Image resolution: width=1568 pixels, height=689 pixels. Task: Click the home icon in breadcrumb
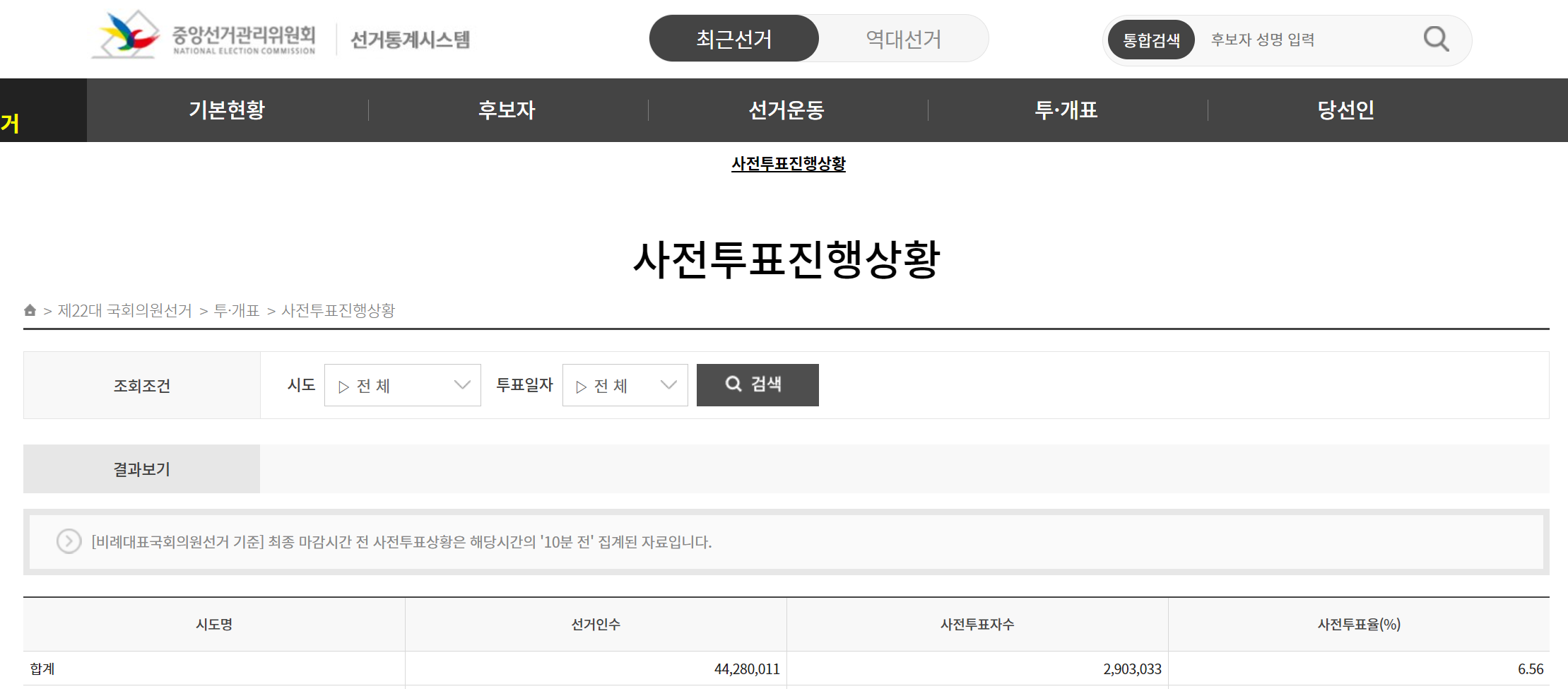click(30, 310)
